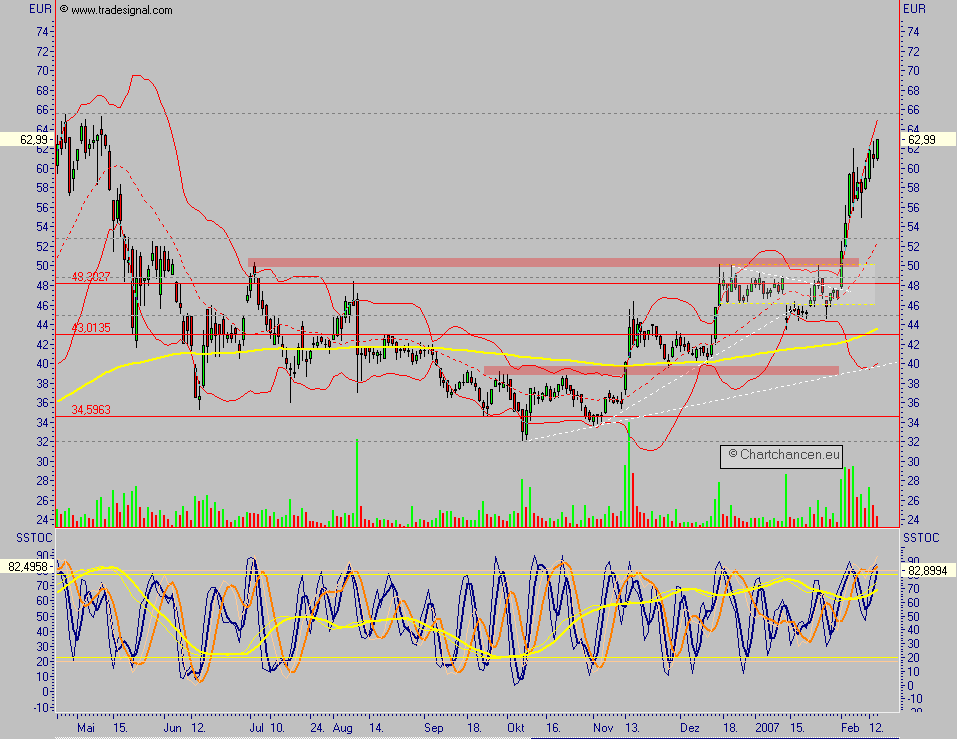Viewport: 957px width, 739px height.
Task: Click the Mai month label on timeline
Action: tap(85, 729)
